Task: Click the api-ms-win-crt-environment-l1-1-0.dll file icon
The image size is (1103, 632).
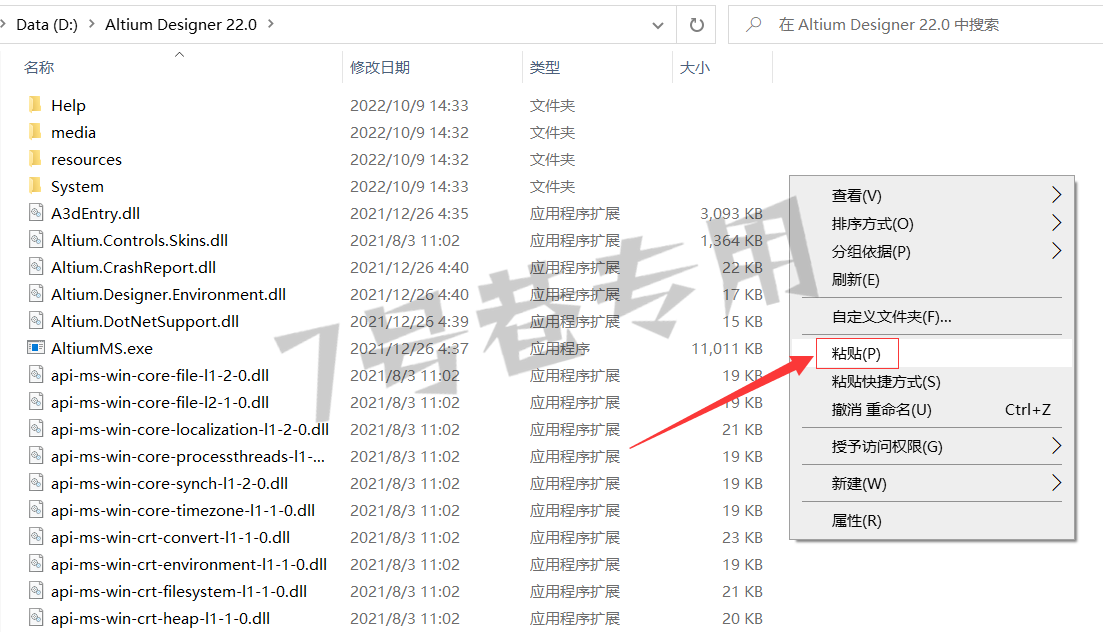Action: click(36, 564)
